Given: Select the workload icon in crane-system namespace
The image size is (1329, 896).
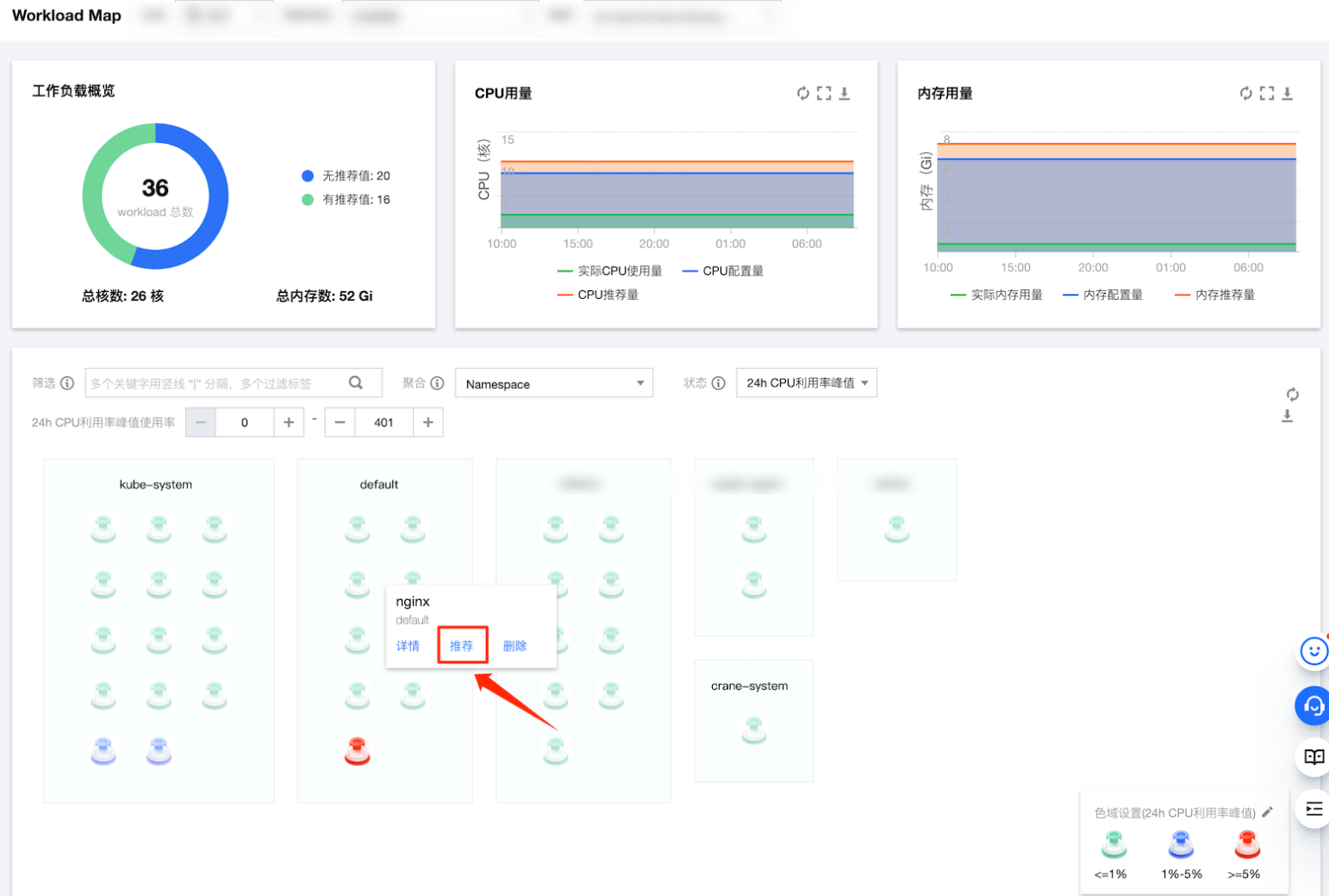Looking at the screenshot, I should [754, 731].
